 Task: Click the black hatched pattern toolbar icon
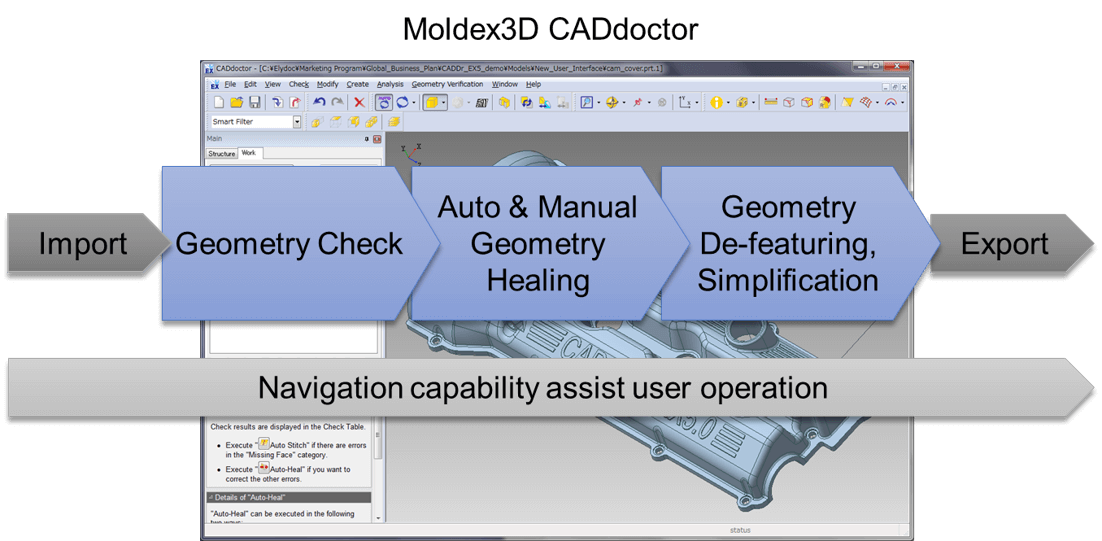(481, 103)
